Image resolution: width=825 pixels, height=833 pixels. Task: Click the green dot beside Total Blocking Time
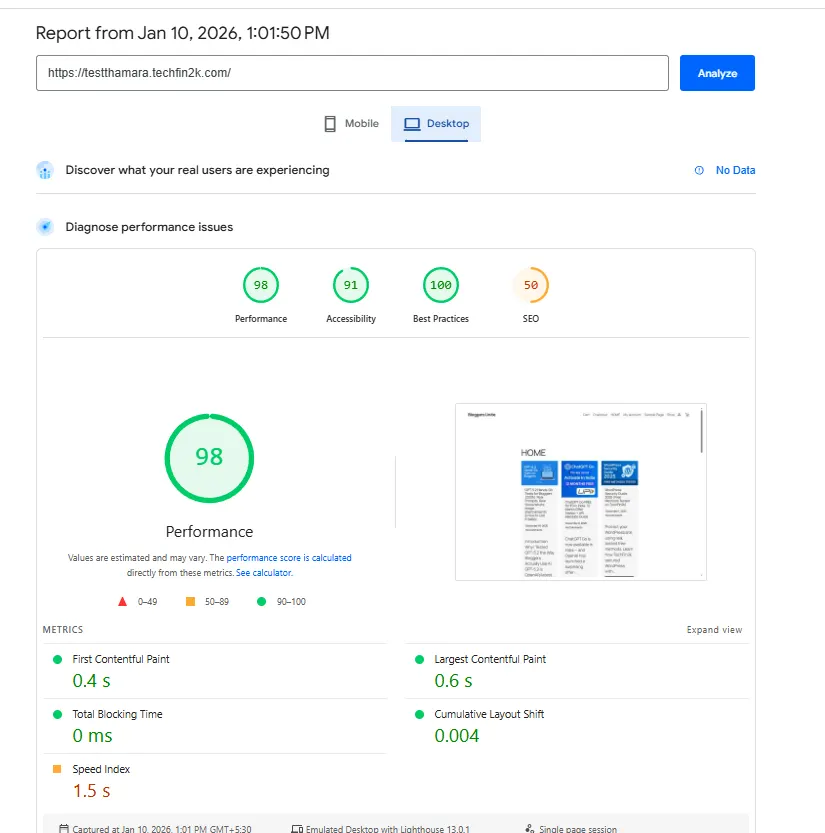[57, 715]
